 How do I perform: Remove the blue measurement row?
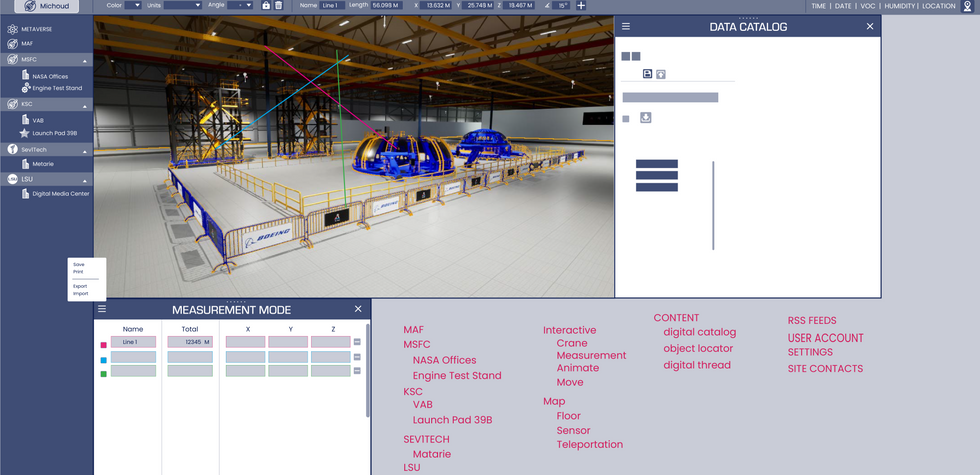coord(357,357)
